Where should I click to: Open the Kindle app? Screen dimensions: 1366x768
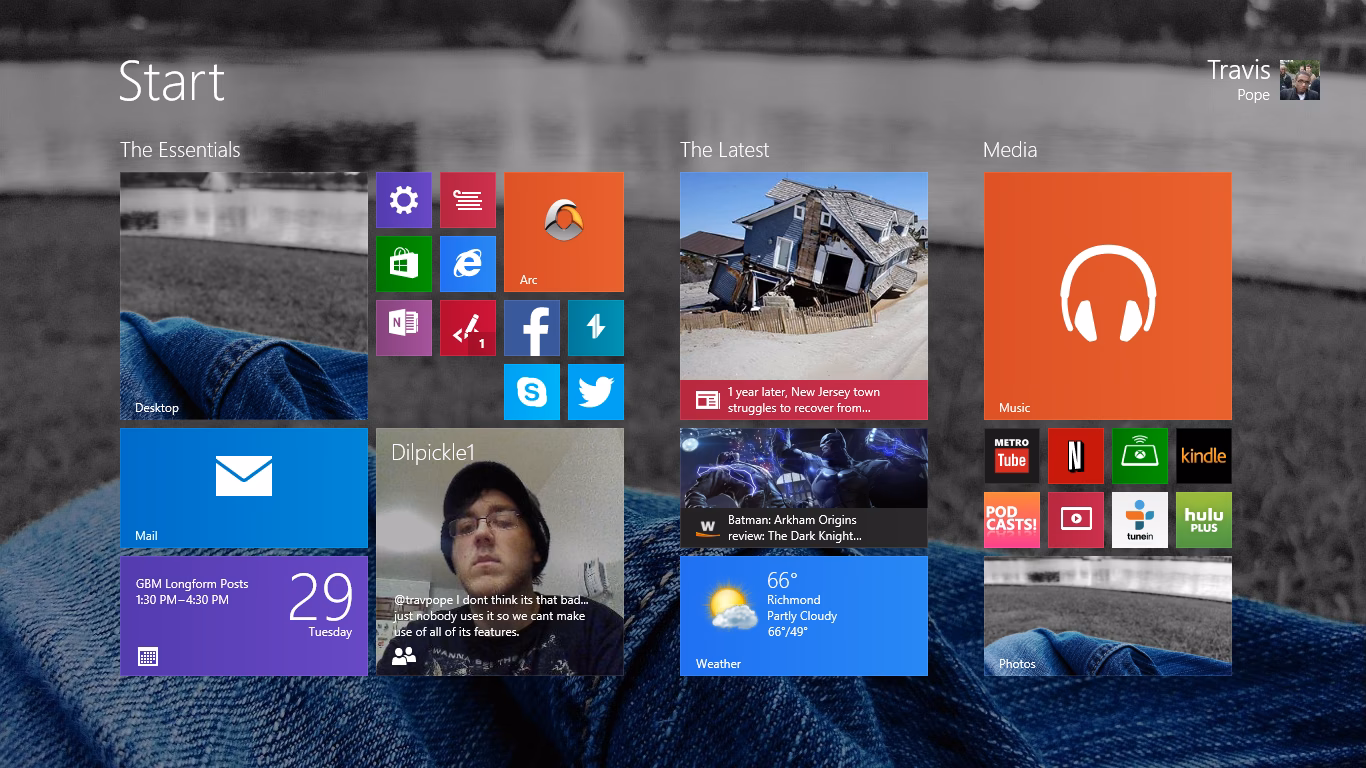[x=1203, y=456]
